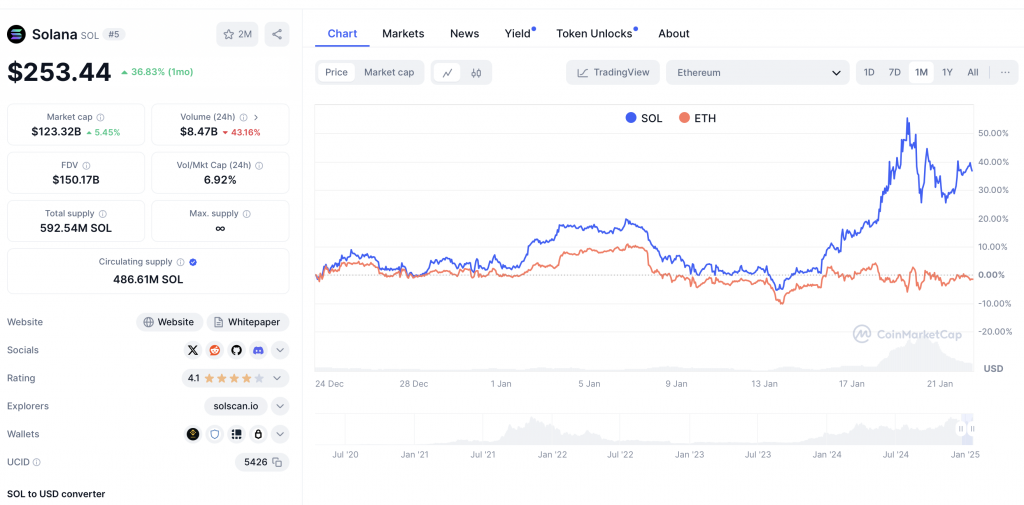This screenshot has height=505, width=1024.
Task: Click the lock-shaped wallet icon
Action: [x=259, y=434]
